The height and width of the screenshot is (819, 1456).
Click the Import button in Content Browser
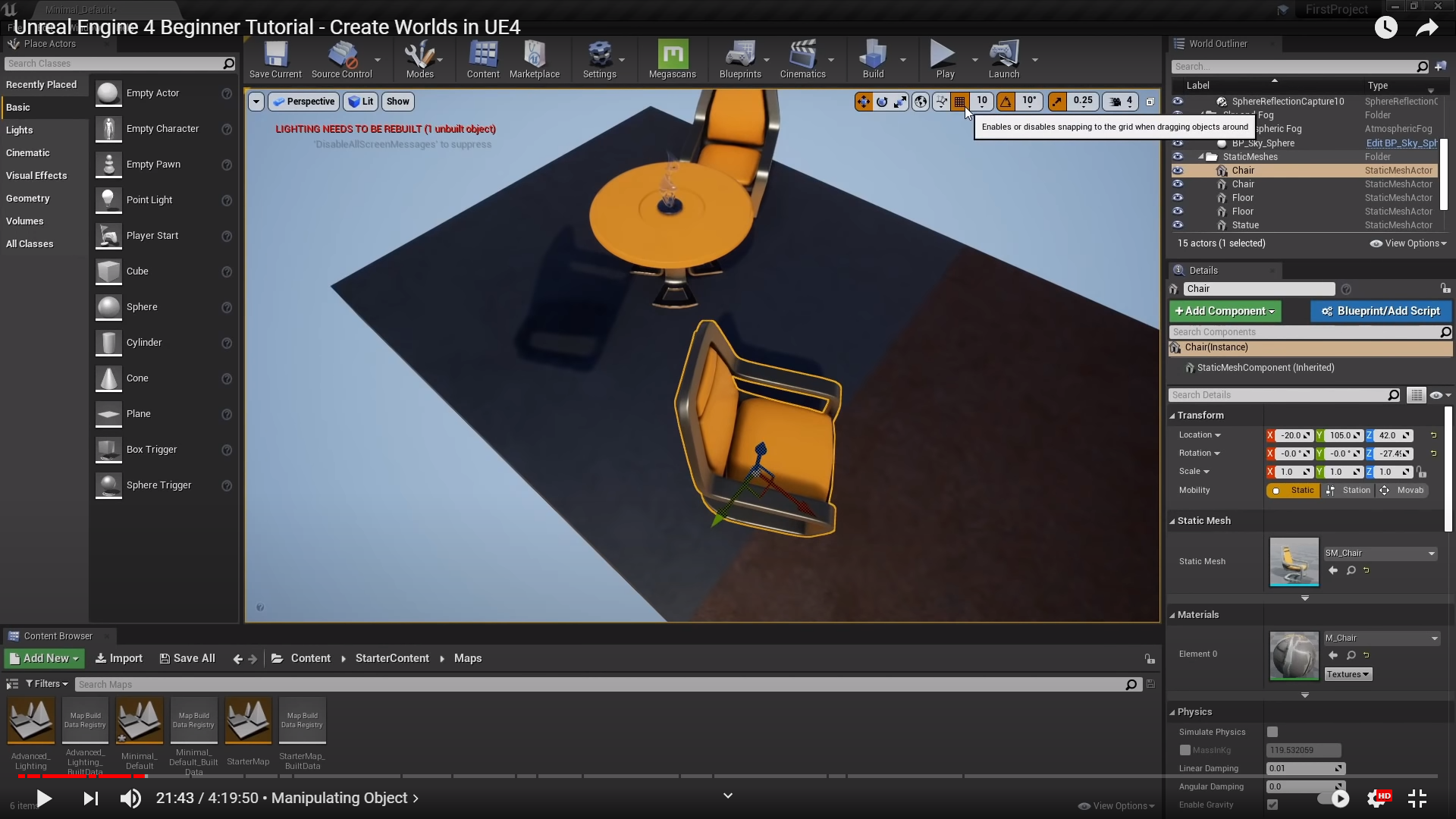pos(119,658)
